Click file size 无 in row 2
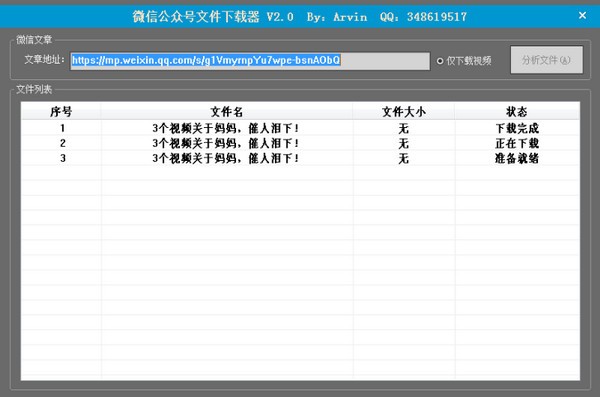The image size is (600, 397). click(403, 143)
